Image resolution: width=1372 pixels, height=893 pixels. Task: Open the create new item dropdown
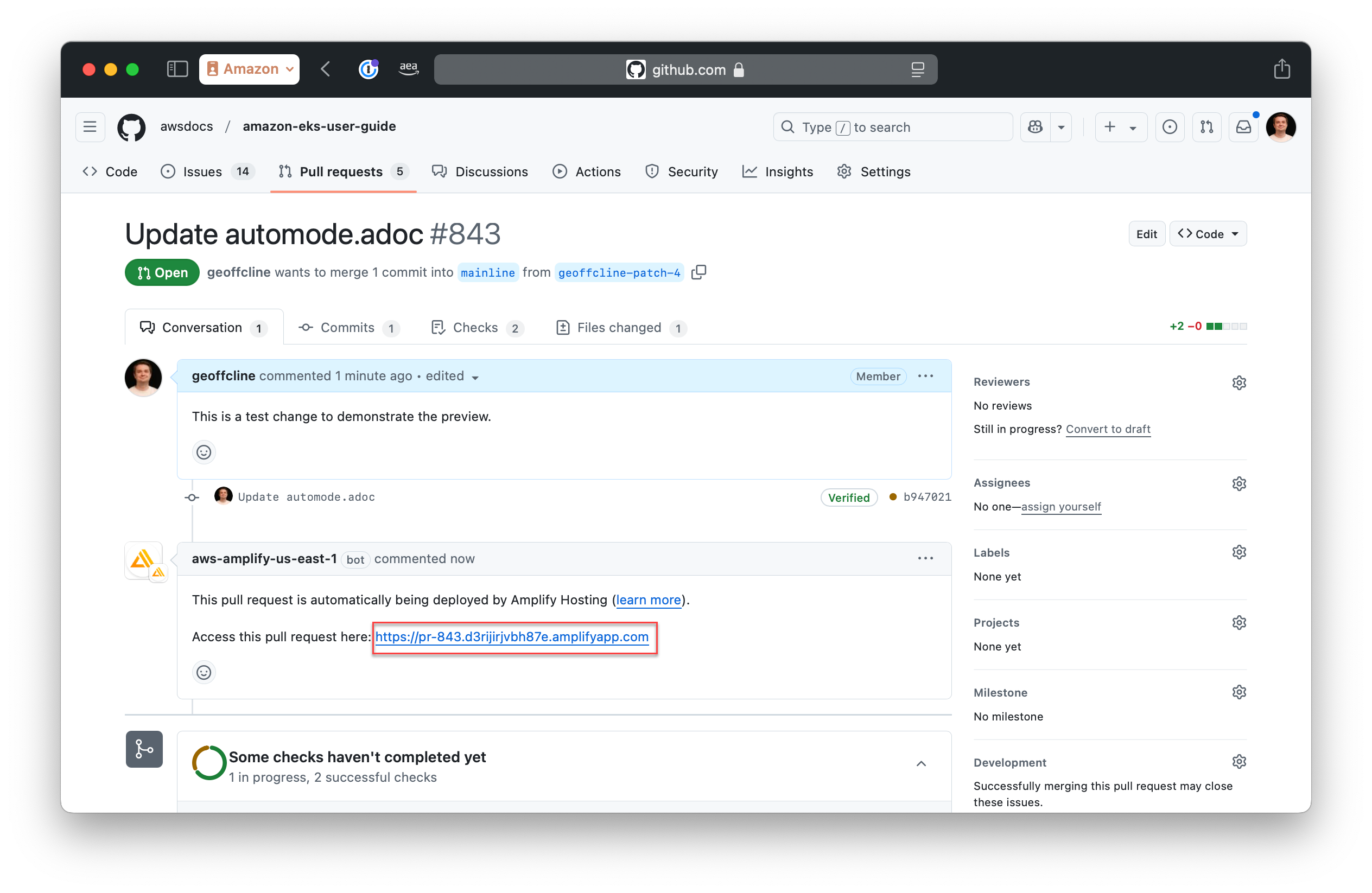[x=1121, y=127]
